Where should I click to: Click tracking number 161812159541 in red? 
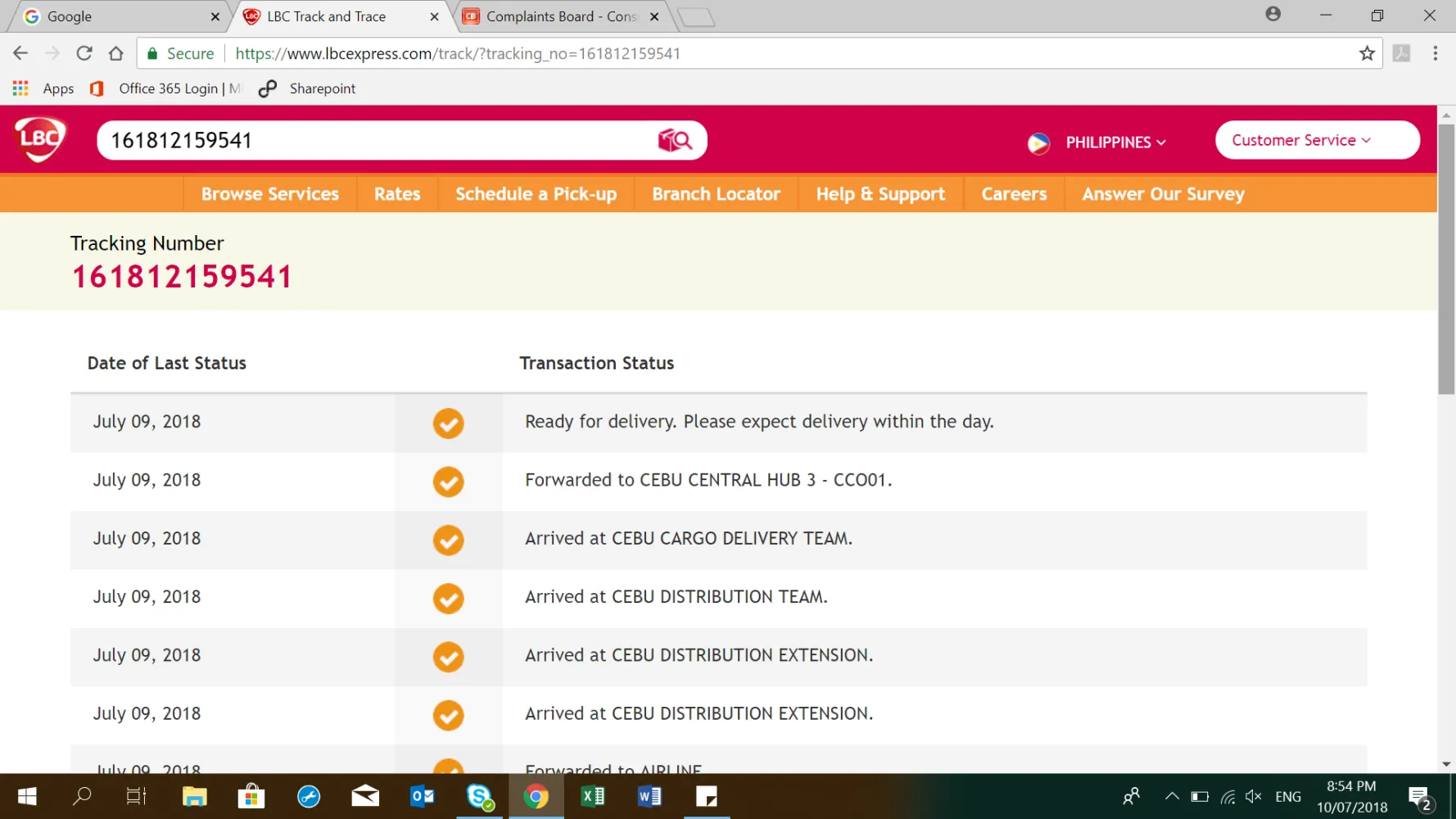(182, 277)
